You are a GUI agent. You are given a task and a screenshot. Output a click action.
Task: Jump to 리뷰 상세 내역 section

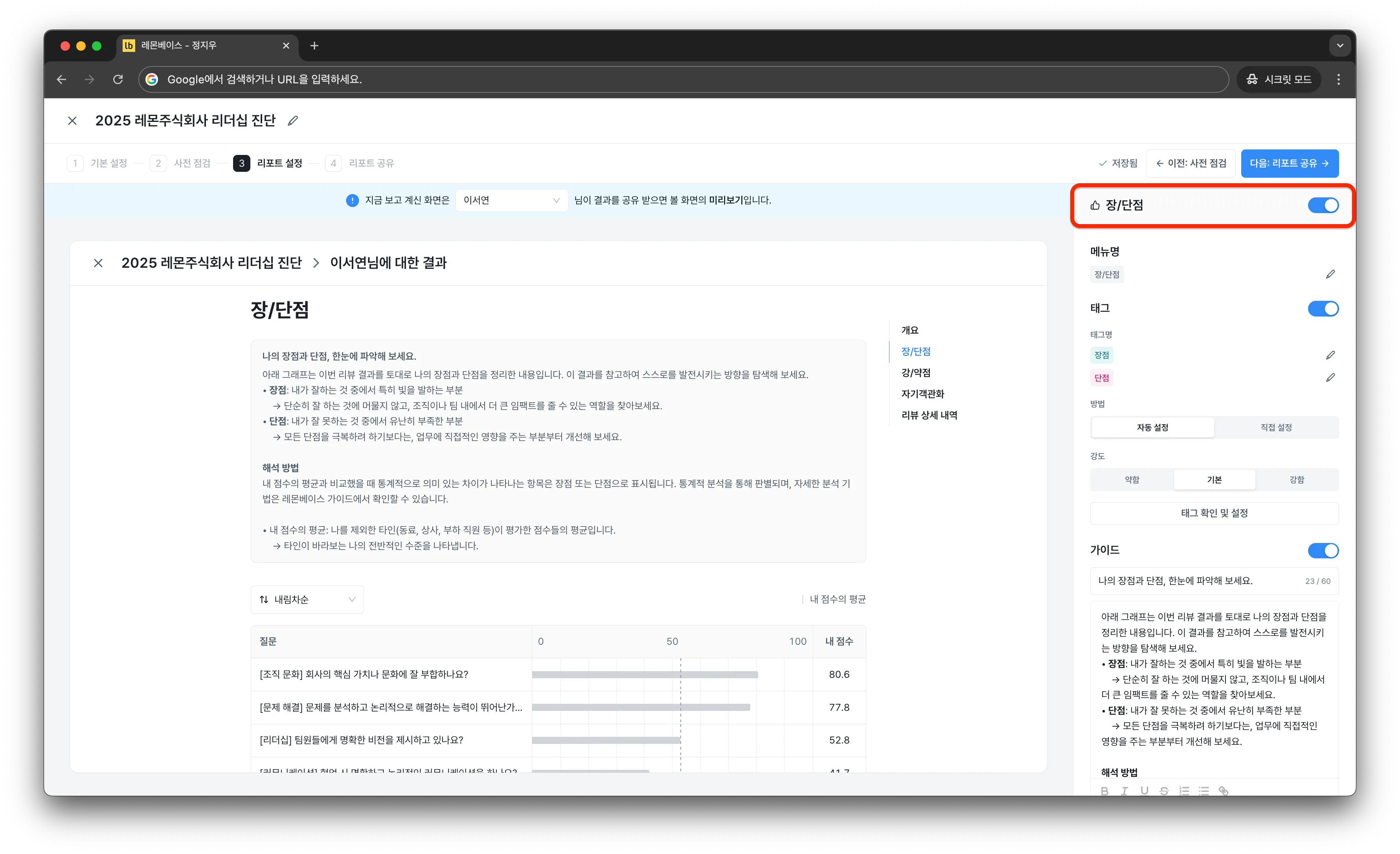(929, 415)
